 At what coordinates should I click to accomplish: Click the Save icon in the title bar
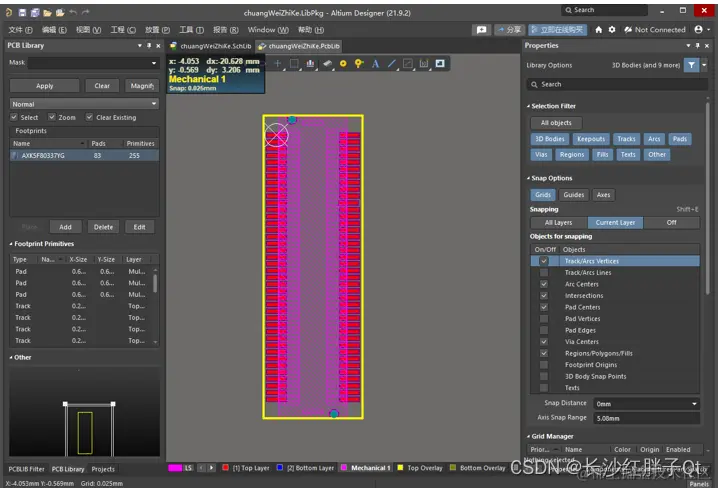click(22, 12)
